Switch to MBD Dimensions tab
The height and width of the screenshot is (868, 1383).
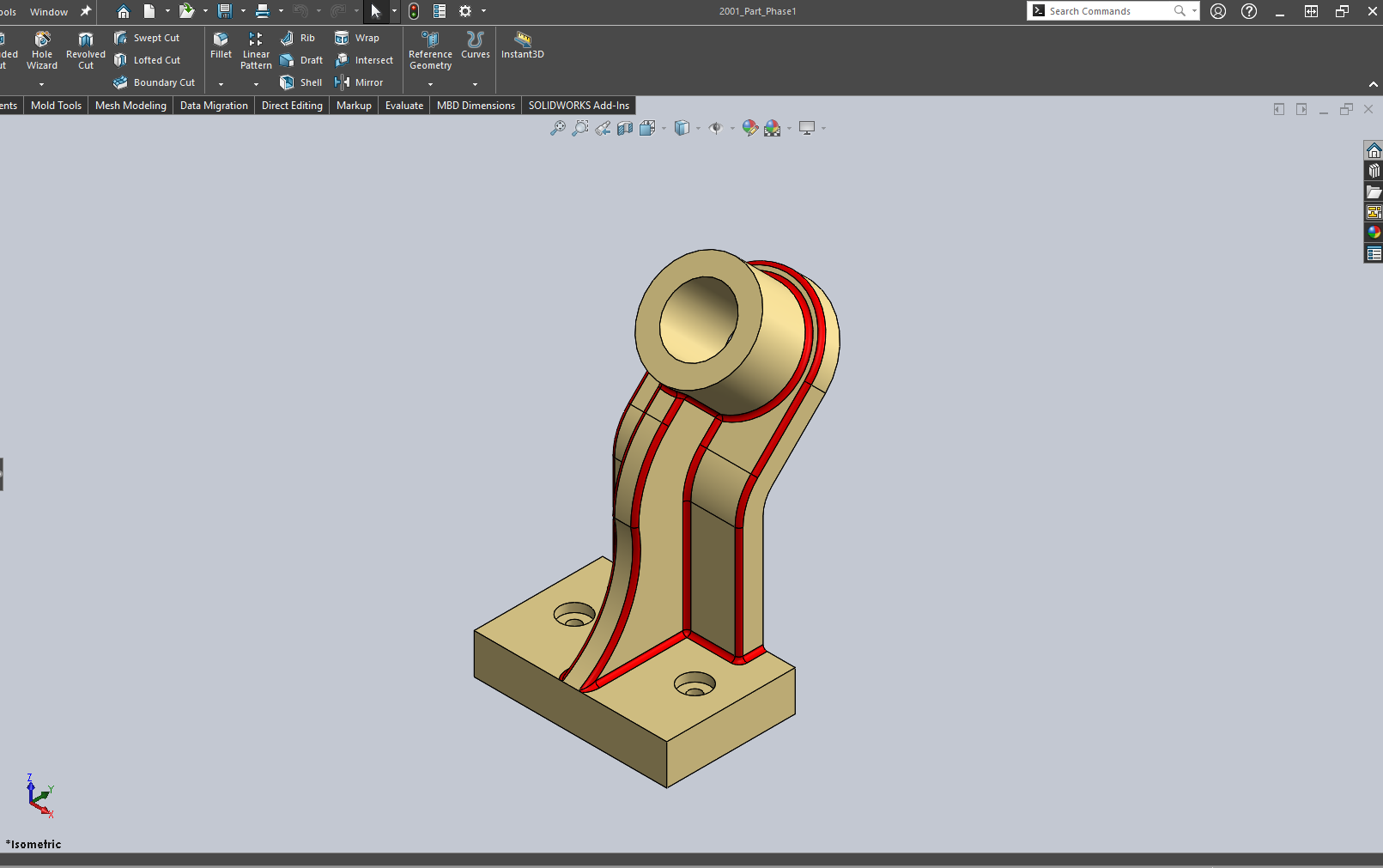tap(476, 106)
